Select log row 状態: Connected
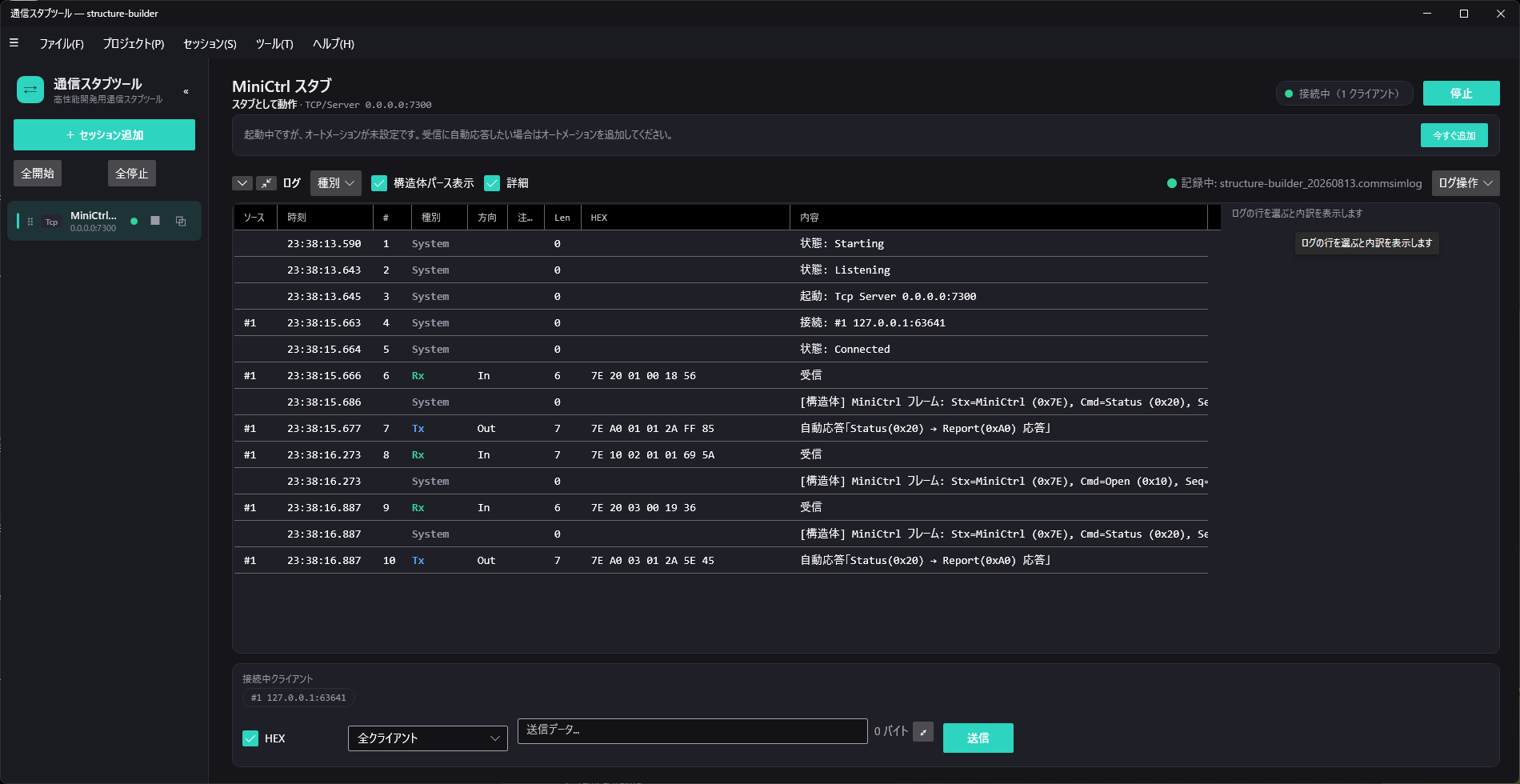This screenshot has height=784, width=1520. click(721, 349)
